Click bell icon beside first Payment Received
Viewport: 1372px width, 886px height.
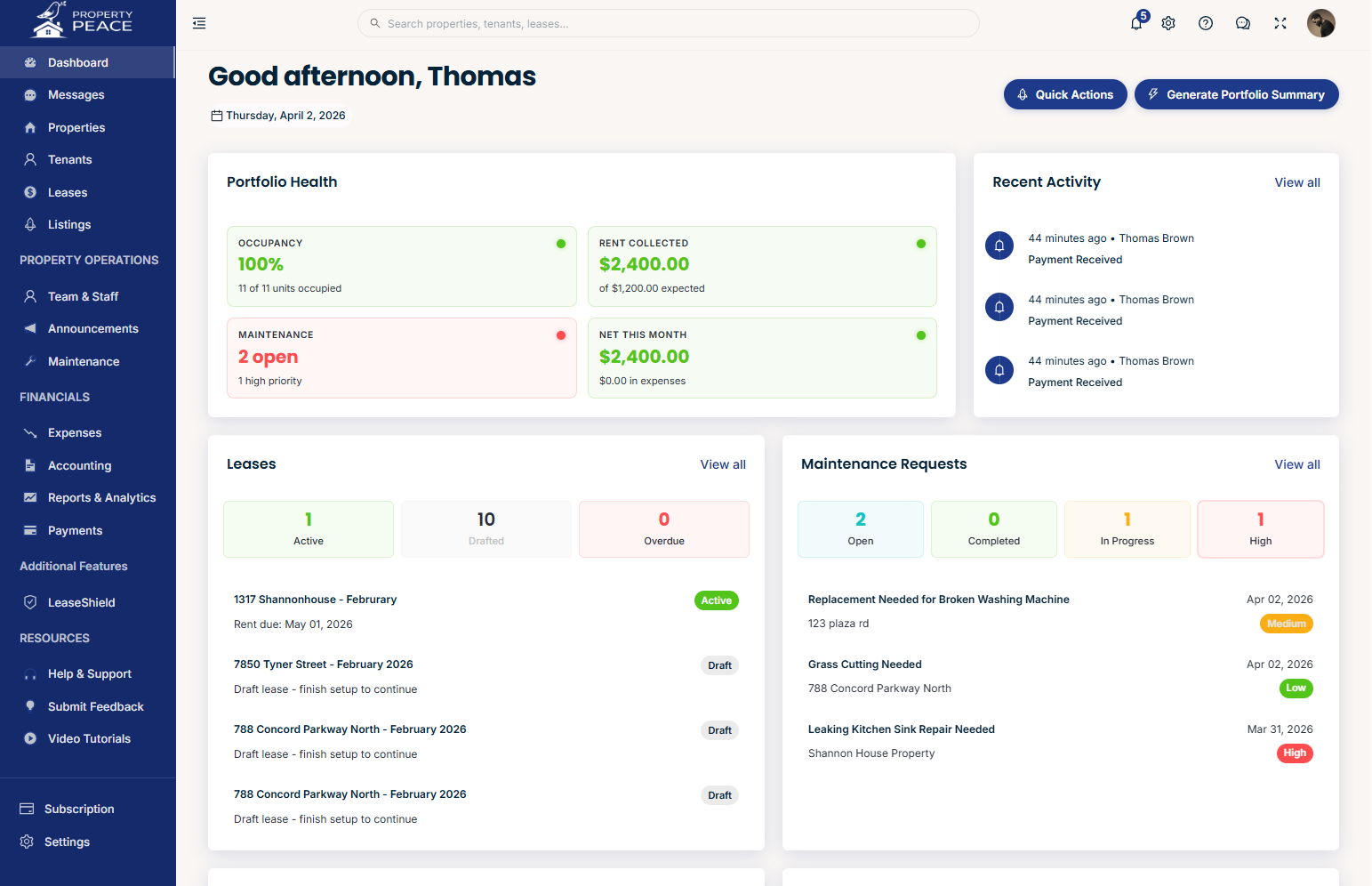coord(999,246)
